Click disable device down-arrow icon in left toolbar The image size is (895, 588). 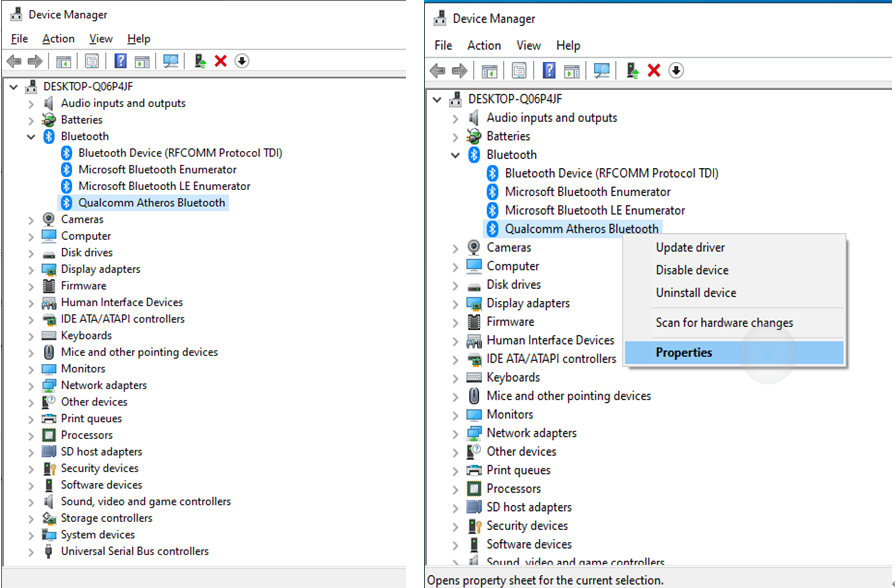point(242,62)
